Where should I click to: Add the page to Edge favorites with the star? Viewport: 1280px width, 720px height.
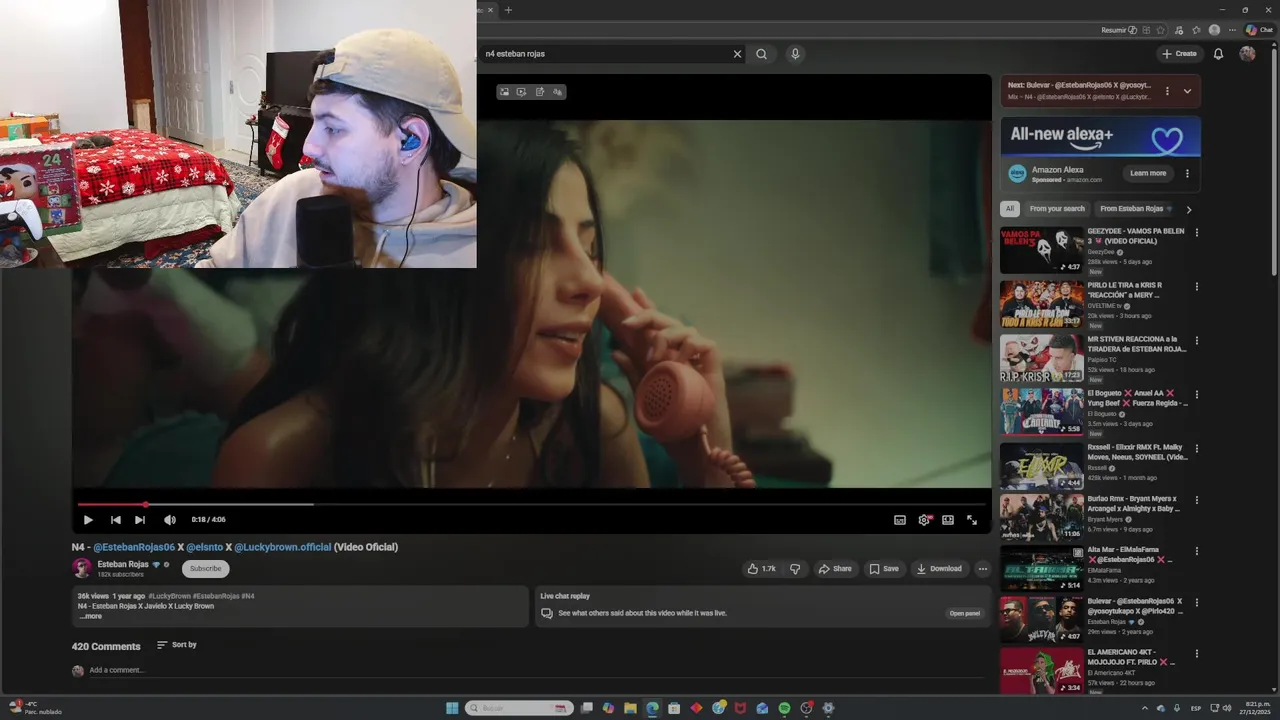click(1161, 30)
